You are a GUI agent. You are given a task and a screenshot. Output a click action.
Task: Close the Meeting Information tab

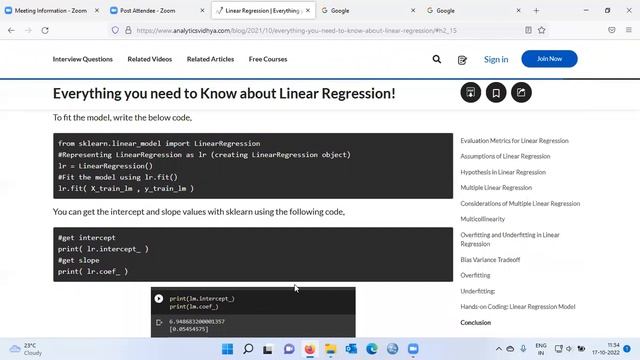97,11
